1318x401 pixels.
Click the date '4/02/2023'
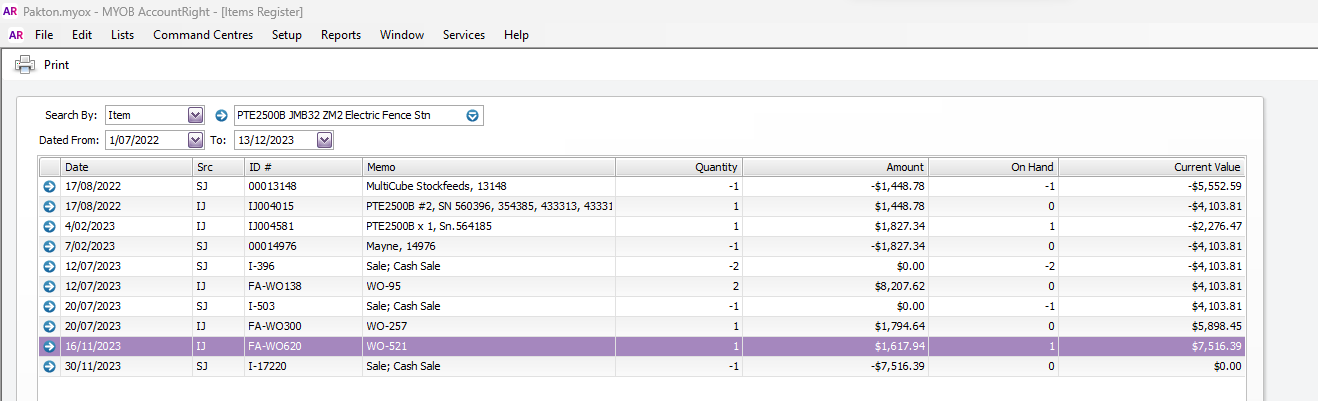(90, 226)
